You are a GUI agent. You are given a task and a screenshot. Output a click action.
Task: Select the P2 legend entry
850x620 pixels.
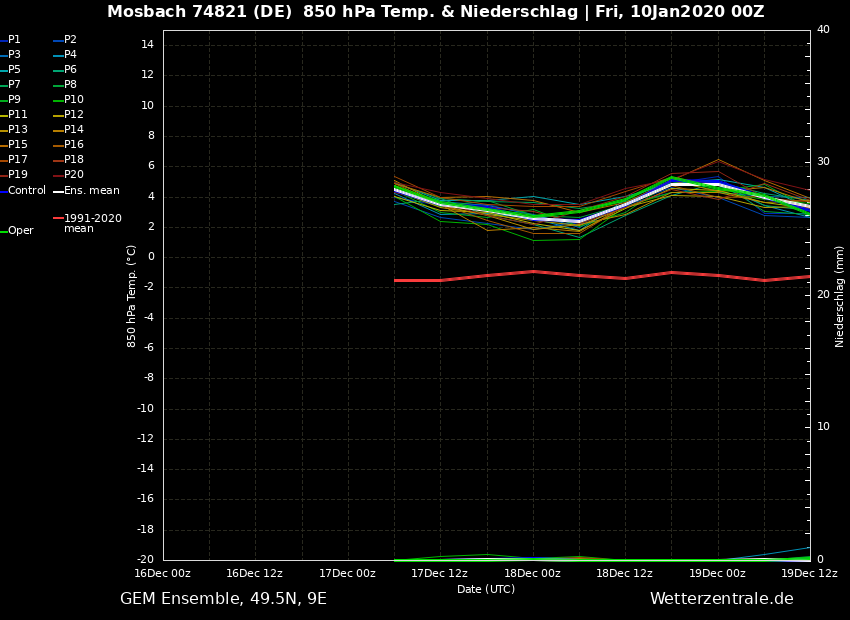[70, 40]
